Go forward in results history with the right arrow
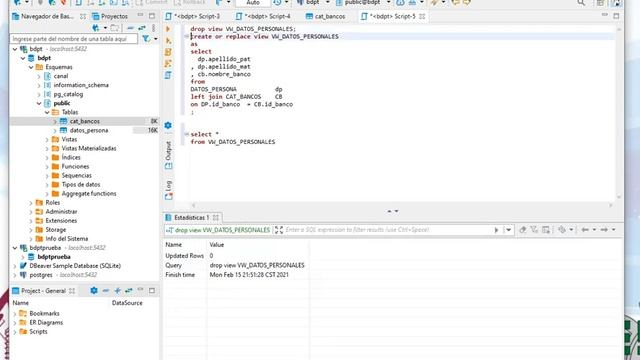Viewport: 640px width, 360px height. (604, 230)
